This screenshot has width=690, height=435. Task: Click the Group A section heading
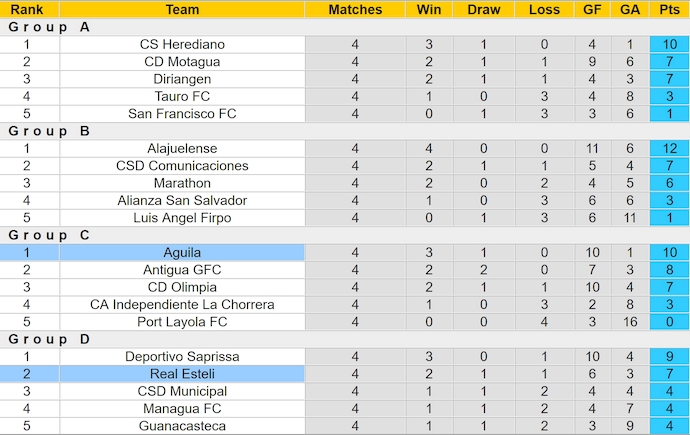click(x=48, y=27)
